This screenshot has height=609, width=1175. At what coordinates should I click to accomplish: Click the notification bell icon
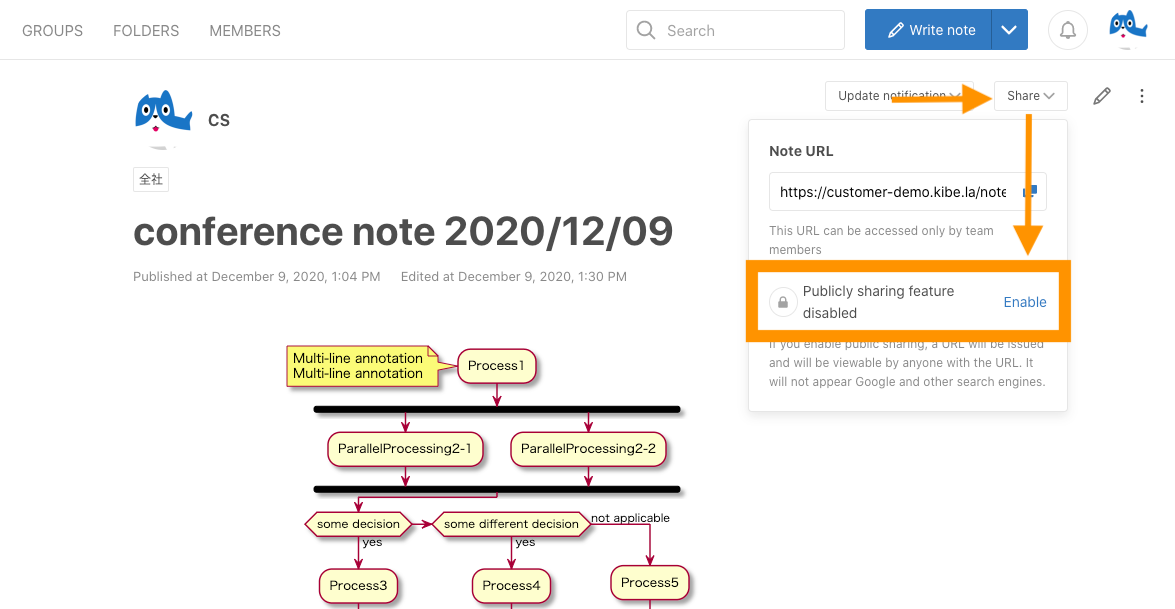pos(1068,31)
